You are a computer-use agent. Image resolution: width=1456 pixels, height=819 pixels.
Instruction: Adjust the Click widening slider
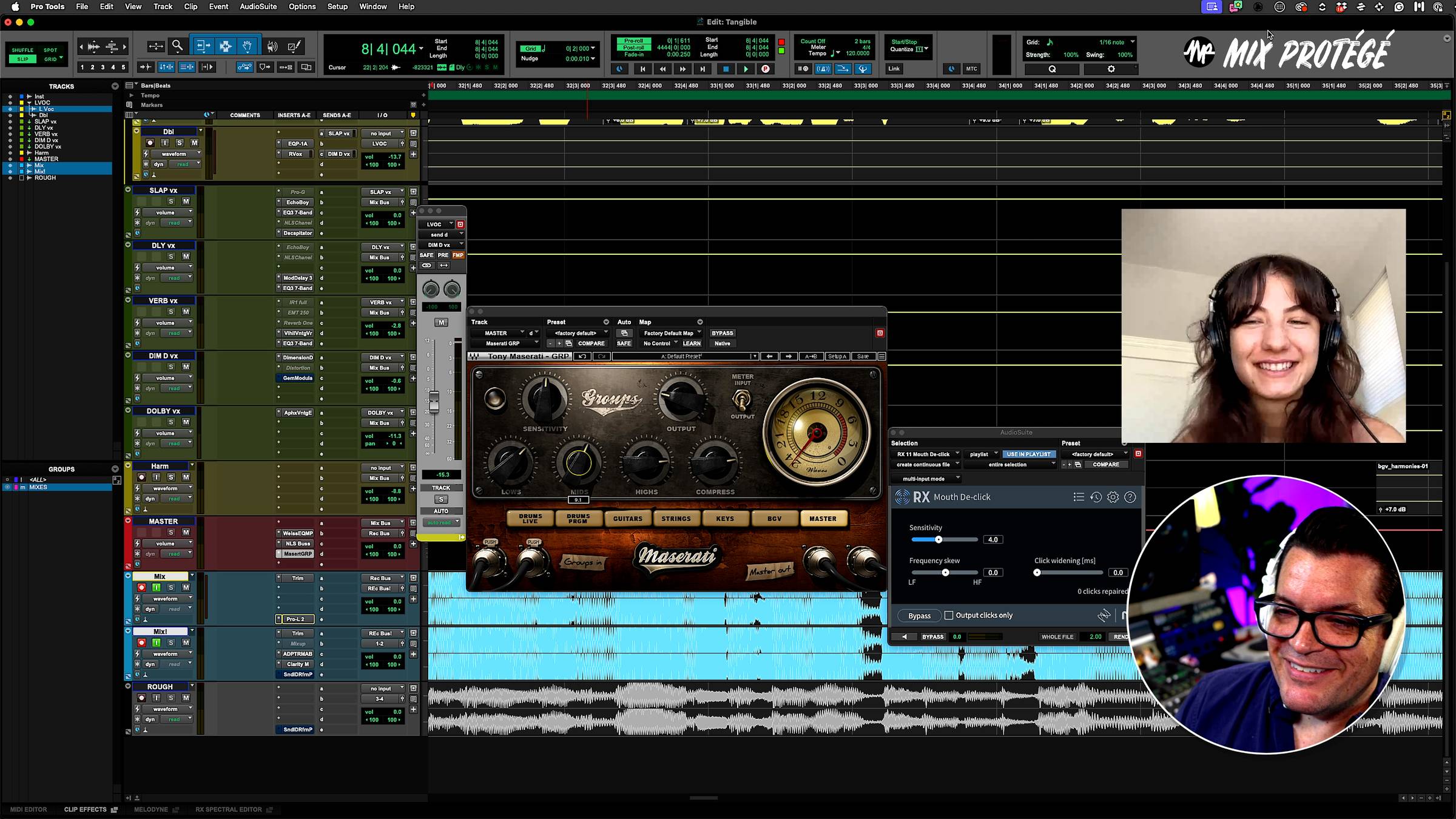pyautogui.click(x=1069, y=573)
